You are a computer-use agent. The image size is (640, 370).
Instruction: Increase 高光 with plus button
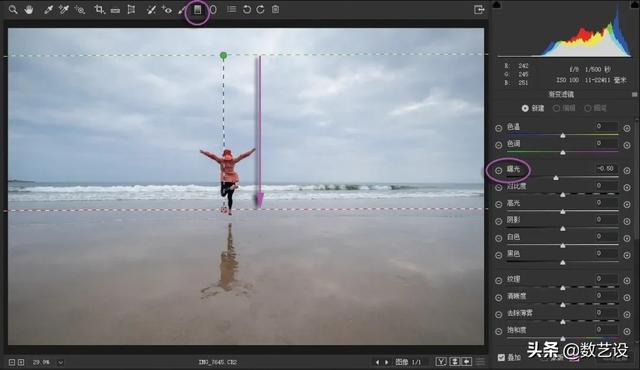point(627,204)
